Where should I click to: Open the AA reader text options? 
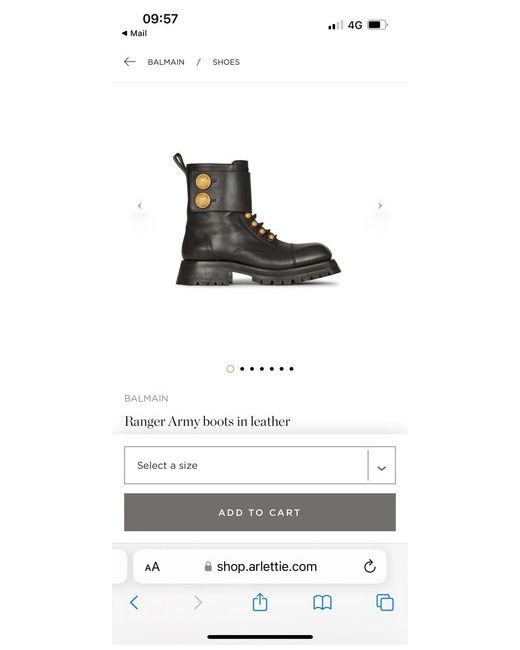coord(152,567)
